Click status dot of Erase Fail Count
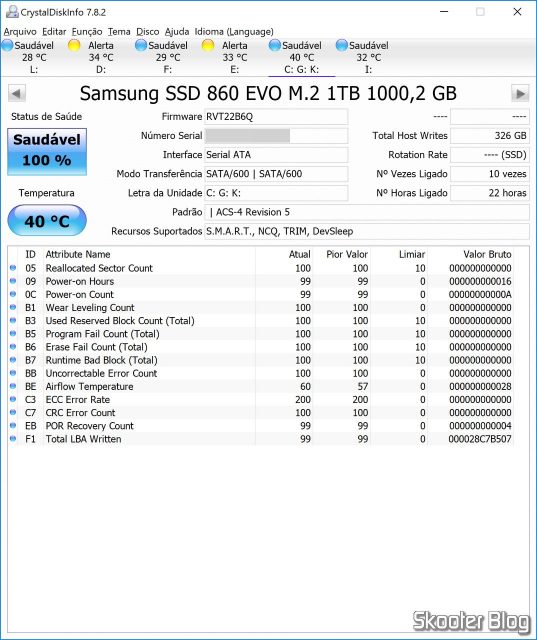 [x=13, y=347]
